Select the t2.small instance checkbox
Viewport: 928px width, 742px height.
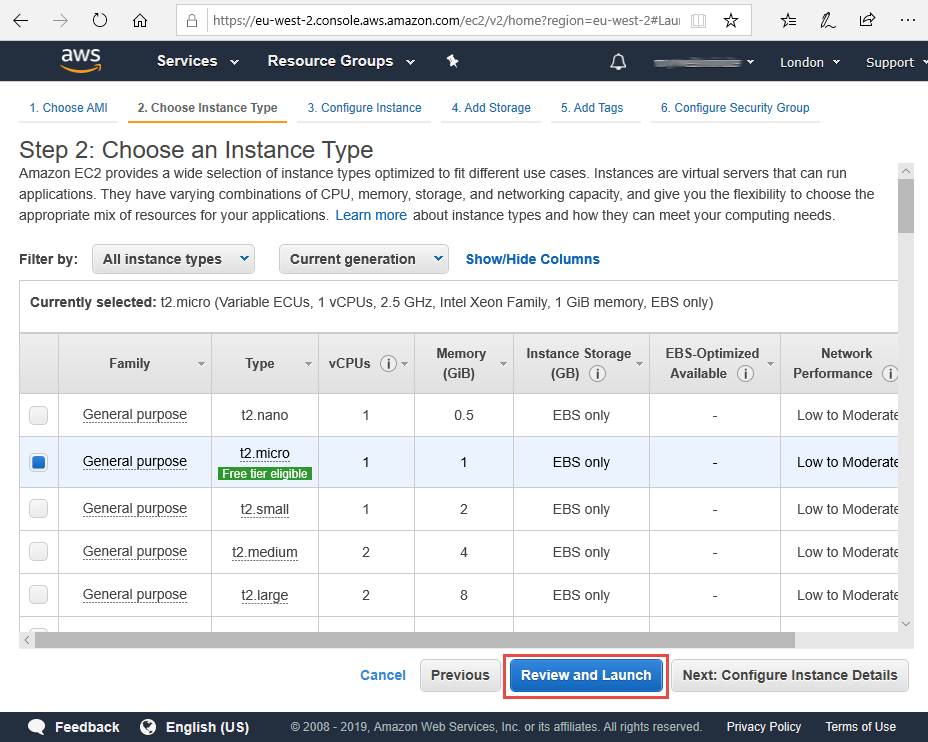click(38, 508)
